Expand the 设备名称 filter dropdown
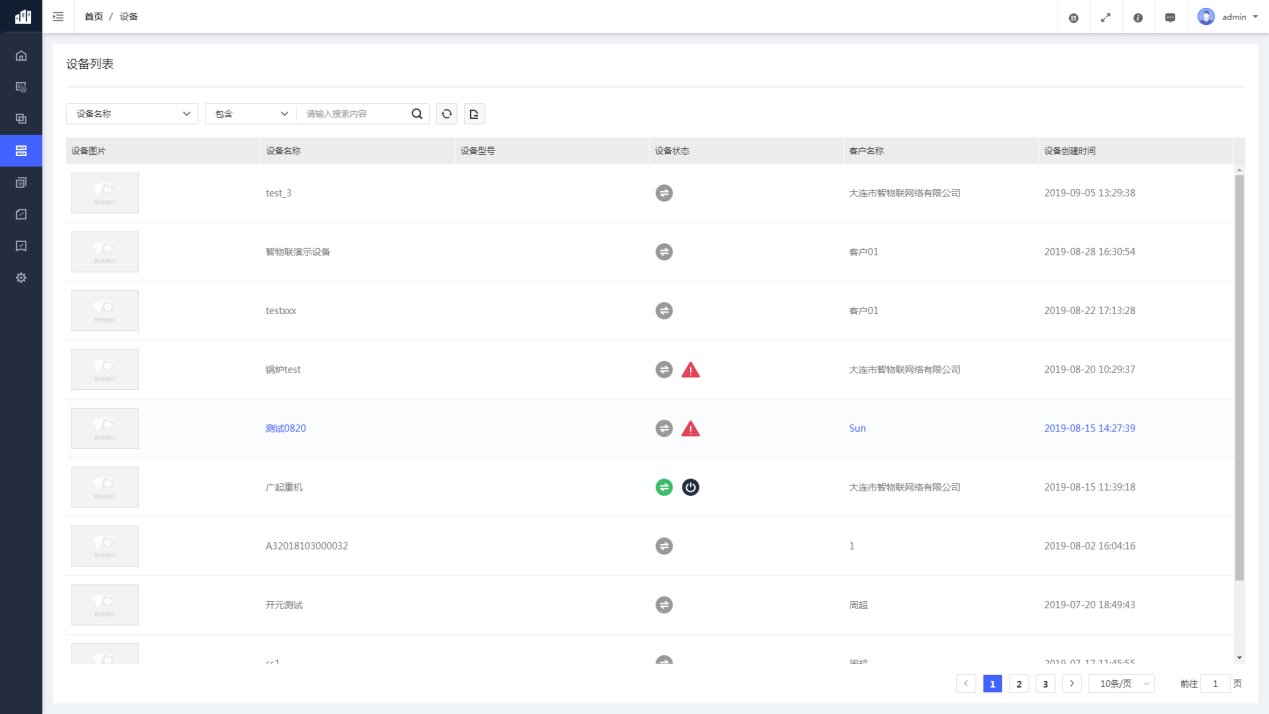This screenshot has width=1269, height=714. coord(132,114)
